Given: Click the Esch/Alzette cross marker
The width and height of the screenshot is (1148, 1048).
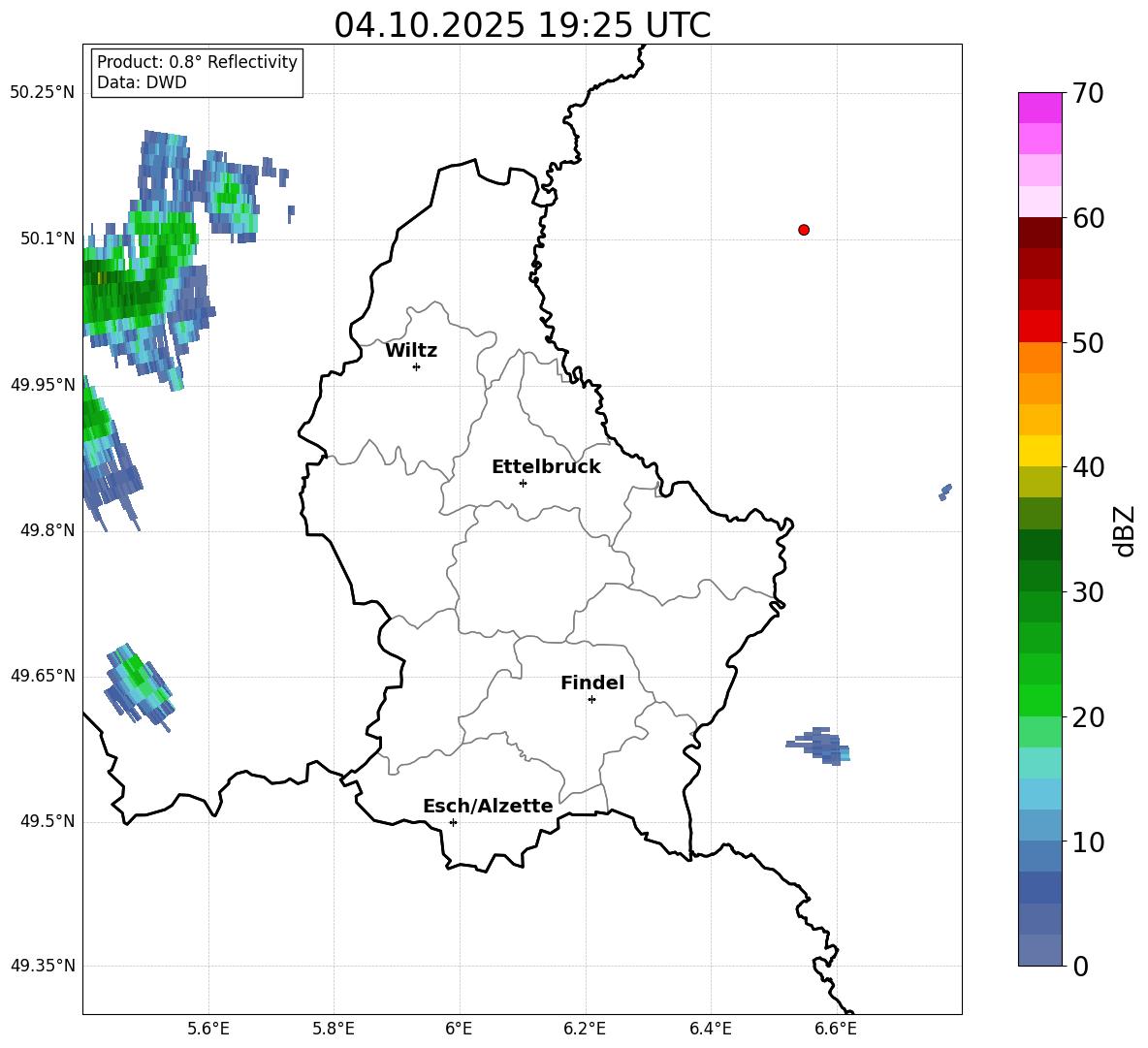Looking at the screenshot, I should 453,822.
